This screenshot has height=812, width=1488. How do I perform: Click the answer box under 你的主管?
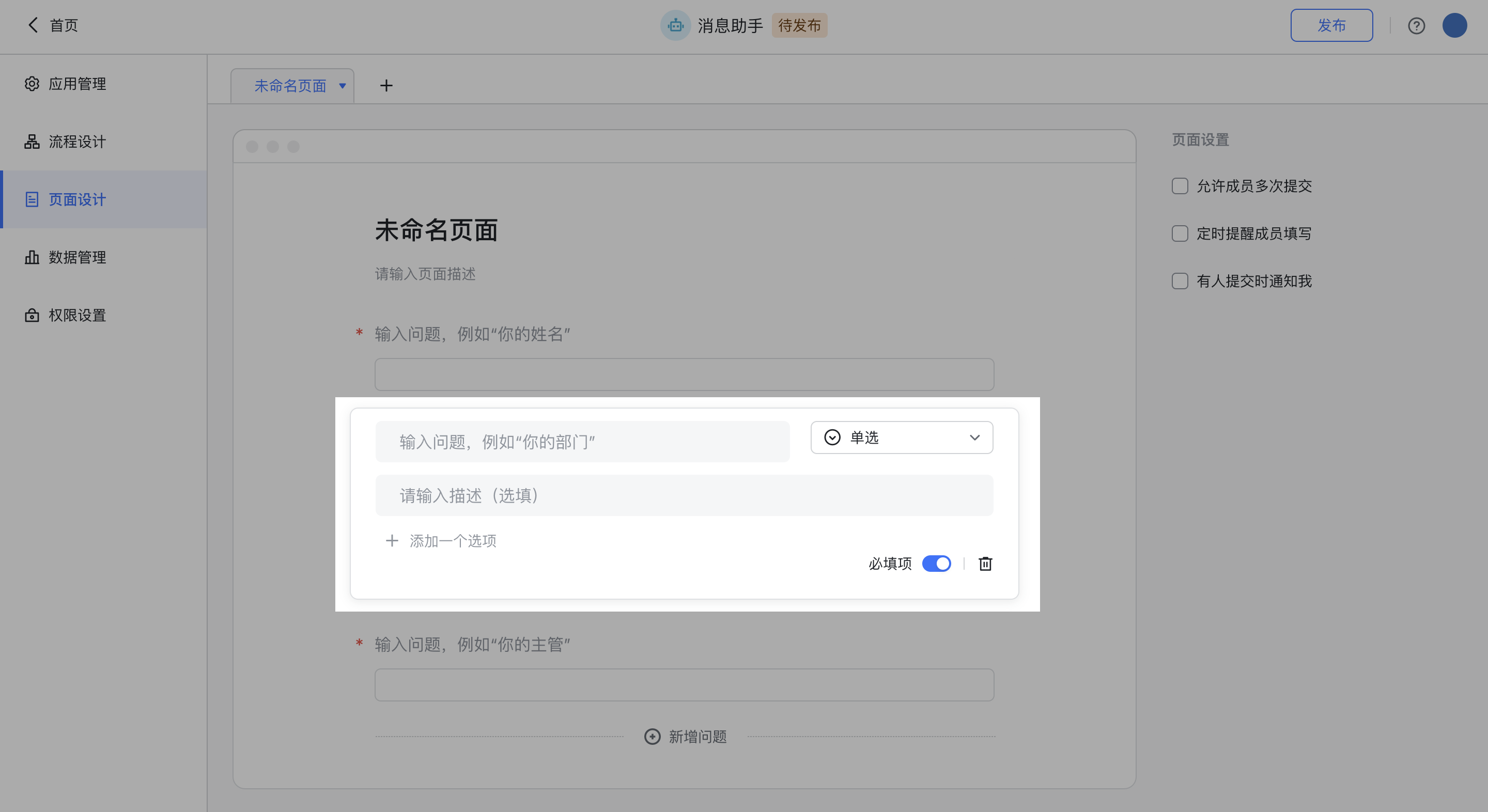[684, 685]
